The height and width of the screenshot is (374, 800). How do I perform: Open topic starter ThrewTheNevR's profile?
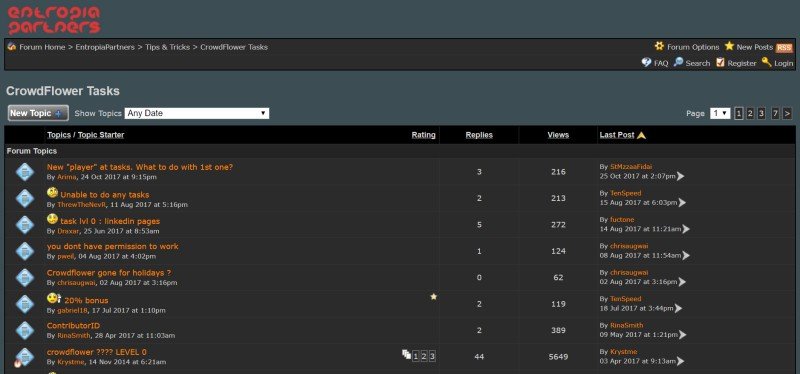[82, 205]
